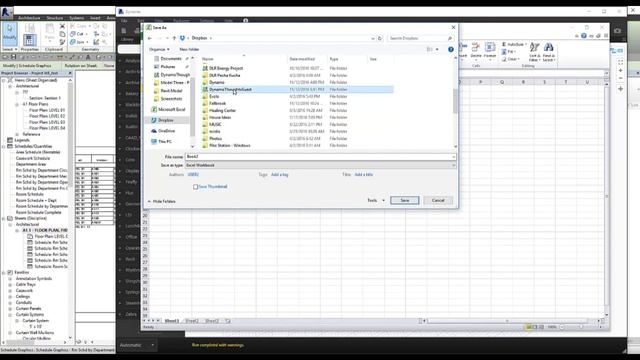Collapse with Hide Folders expander
This screenshot has width=640, height=360.
[162, 201]
